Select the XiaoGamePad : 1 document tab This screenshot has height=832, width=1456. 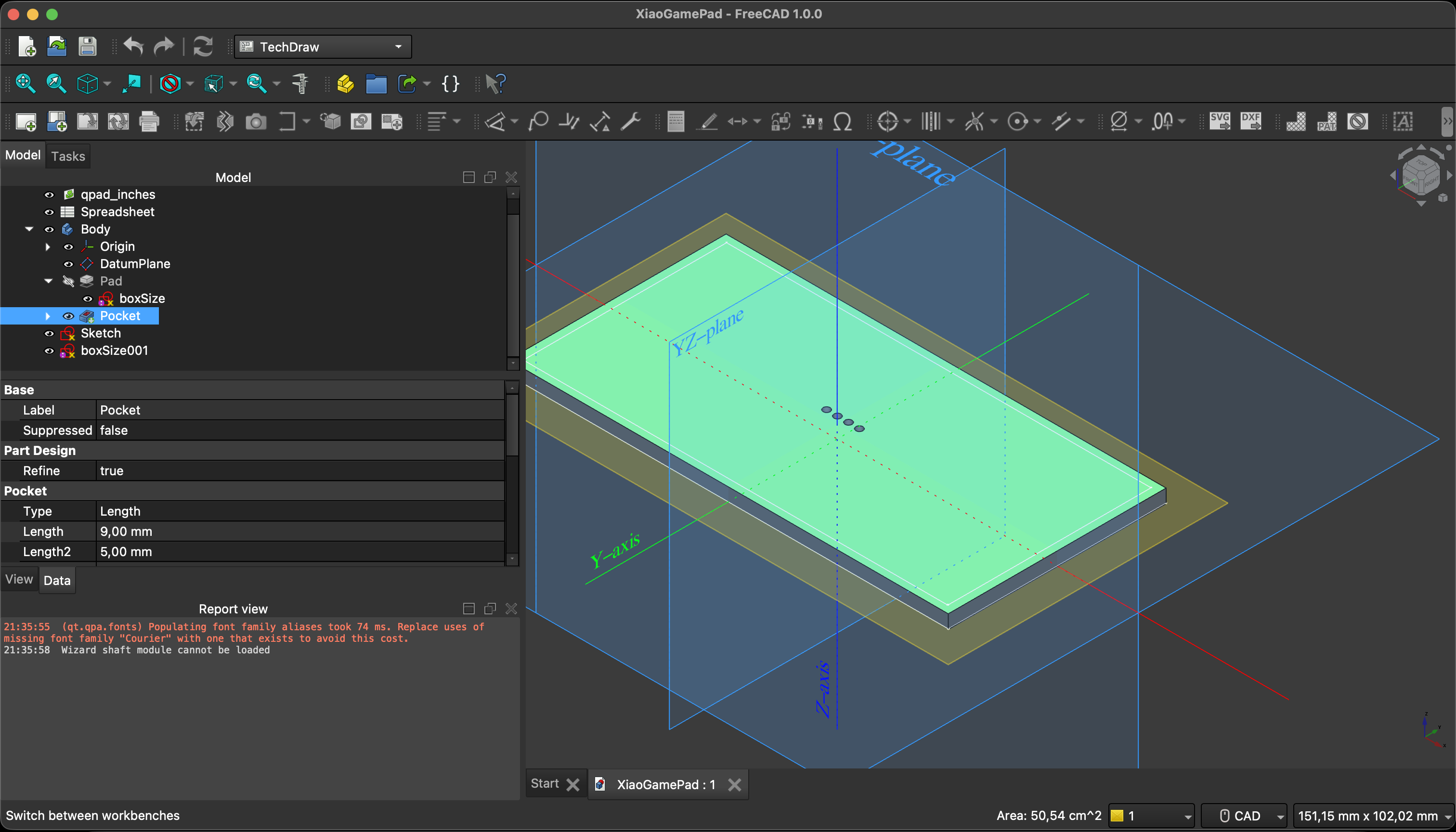666,784
